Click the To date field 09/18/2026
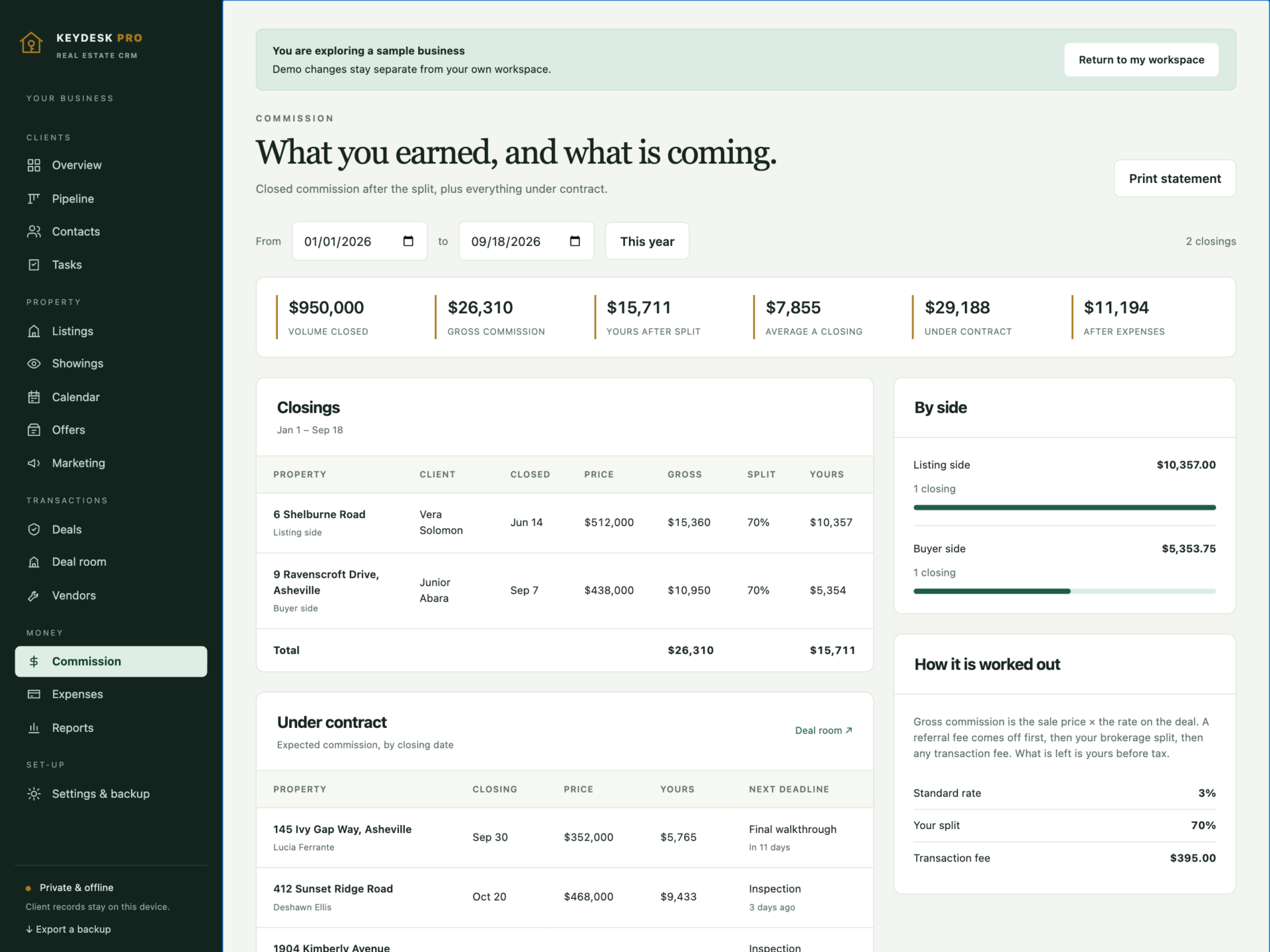The image size is (1270, 952). click(x=527, y=241)
